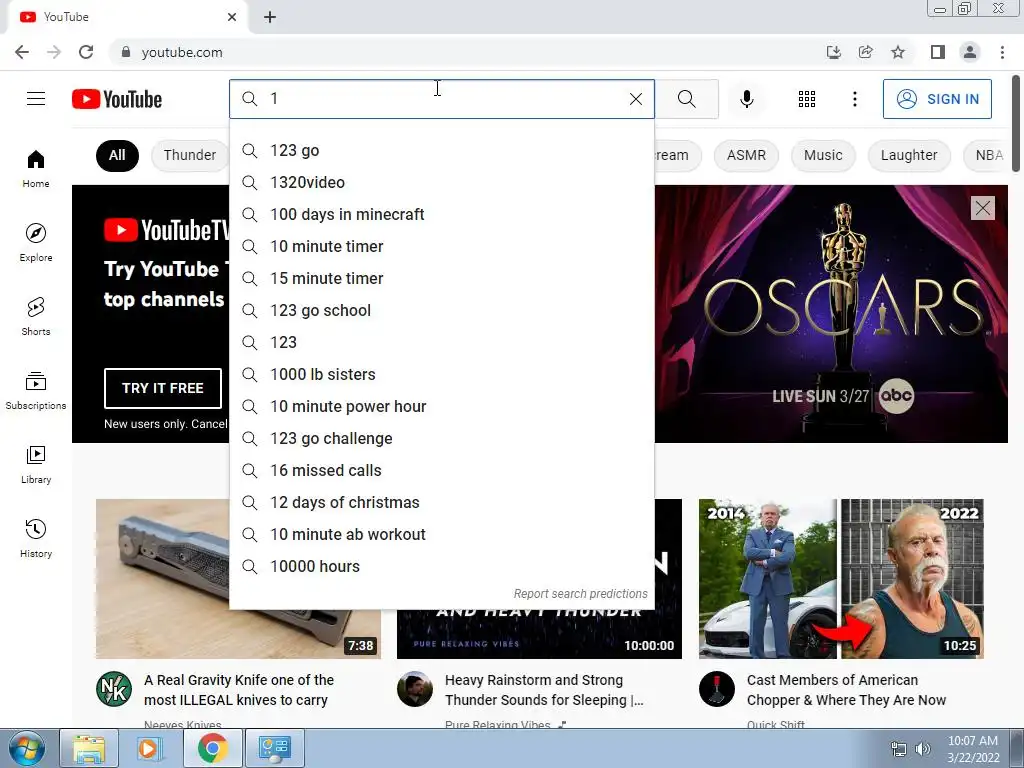Open a new browser tab
This screenshot has width=1024, height=768.
point(270,17)
